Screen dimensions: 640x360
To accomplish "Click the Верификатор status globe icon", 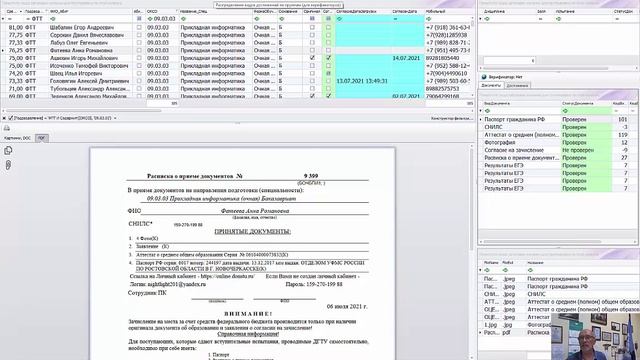I will pos(484,77).
